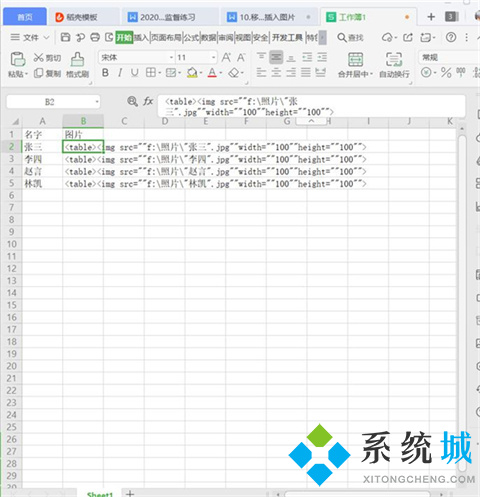Click the Paste (粘贴) clipboard icon
The width and height of the screenshot is (480, 497).
click(x=18, y=59)
